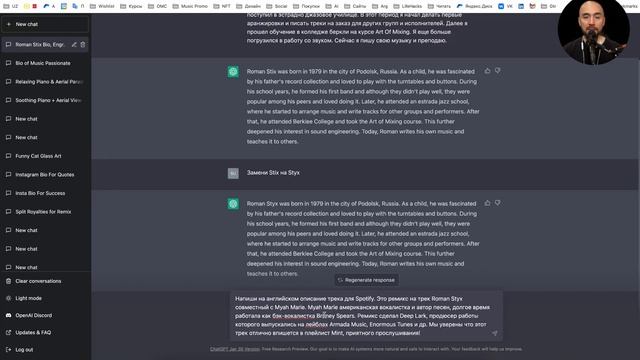Click the Discord logo icon
The width and height of the screenshot is (640, 360).
point(9,316)
